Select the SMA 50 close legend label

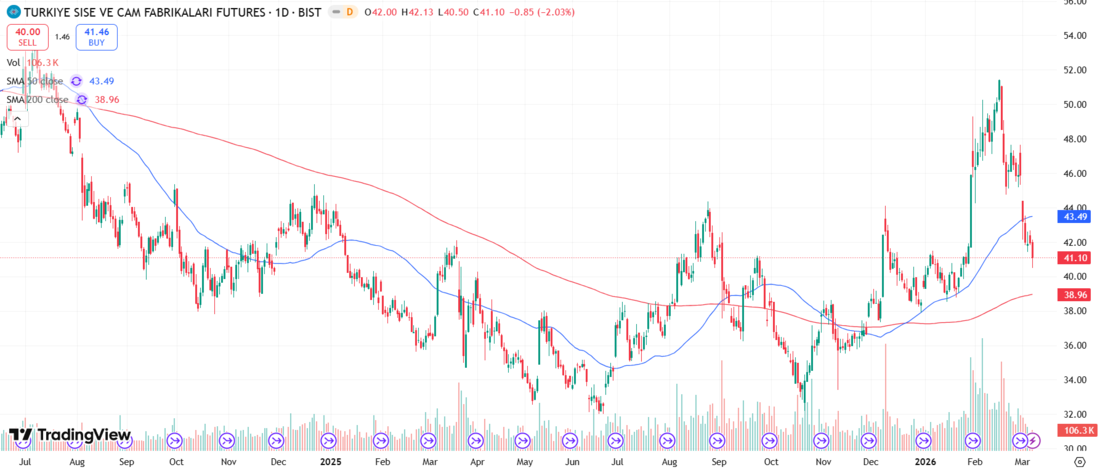click(35, 81)
